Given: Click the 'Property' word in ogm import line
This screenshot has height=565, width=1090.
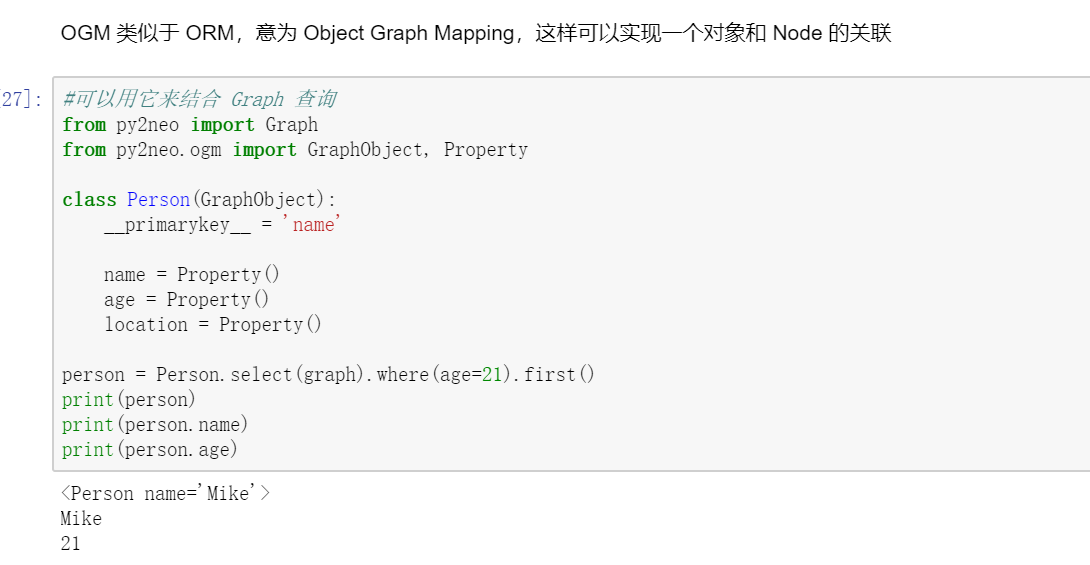Looking at the screenshot, I should (x=485, y=149).
